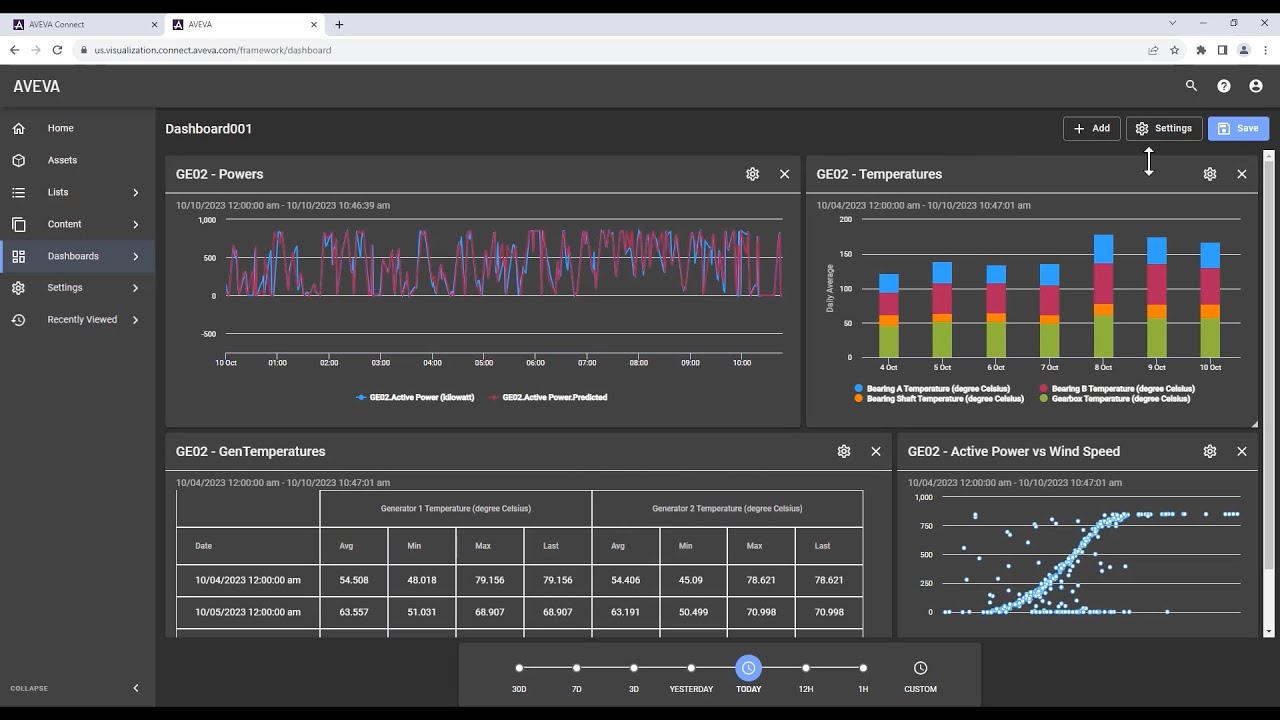Toggle Bearing A Temperature legend entry
The height and width of the screenshot is (720, 1280).
[x=932, y=388]
